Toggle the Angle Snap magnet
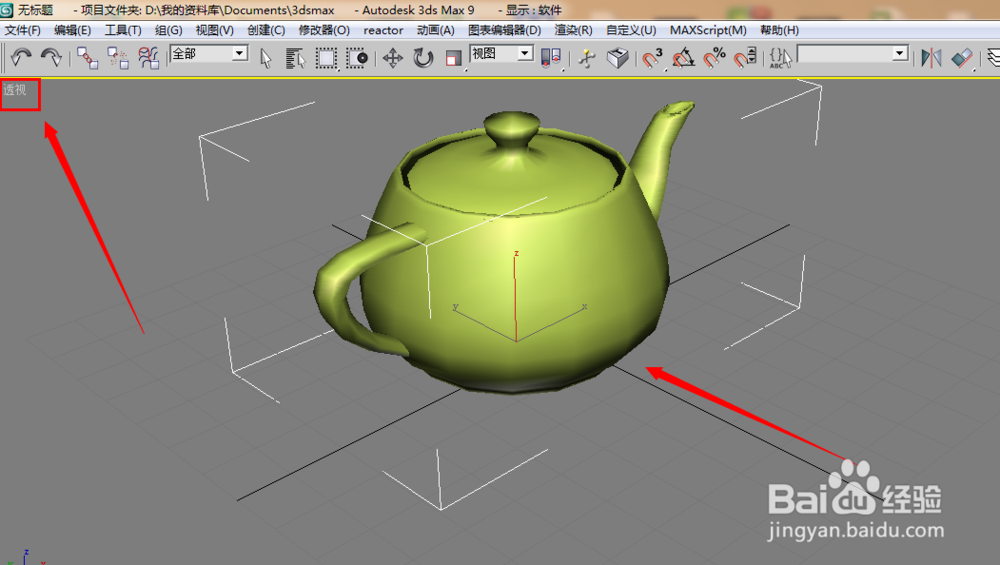 point(683,58)
